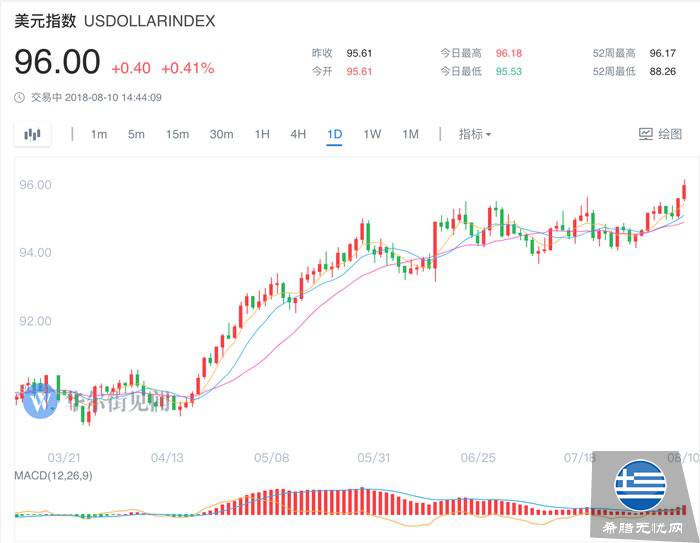Click the 96.00 current price
Screen dimensions: 700x543
pyautogui.click(x=57, y=63)
